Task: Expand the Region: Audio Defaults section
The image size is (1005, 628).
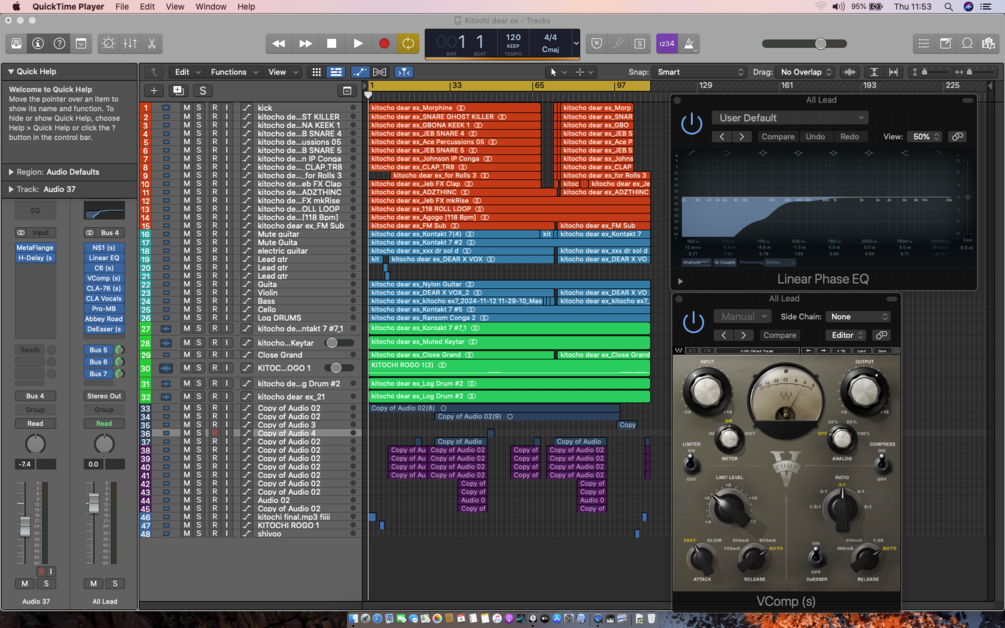Action: coord(11,172)
